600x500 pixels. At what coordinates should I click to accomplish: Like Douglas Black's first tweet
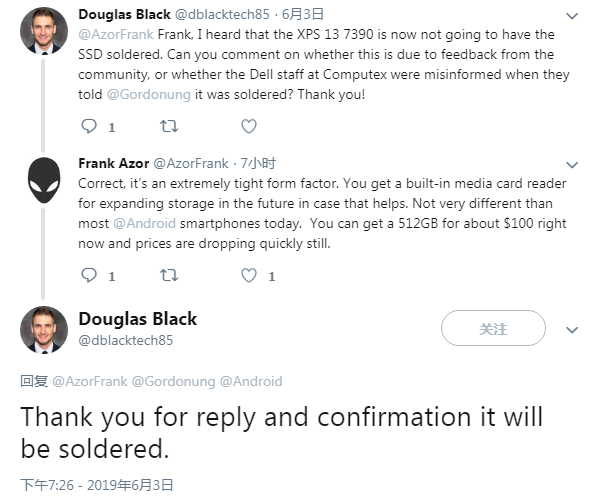coord(249,127)
